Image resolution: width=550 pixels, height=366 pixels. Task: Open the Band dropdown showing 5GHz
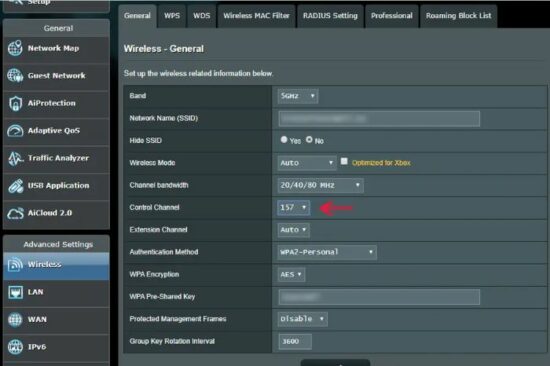[298, 96]
